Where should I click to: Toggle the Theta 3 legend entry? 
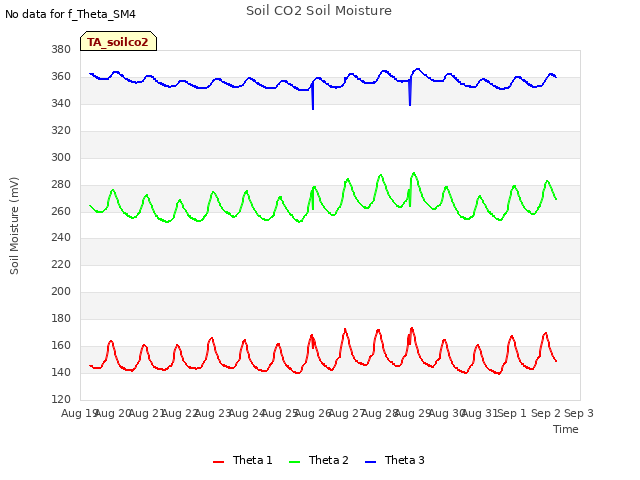tap(395, 460)
